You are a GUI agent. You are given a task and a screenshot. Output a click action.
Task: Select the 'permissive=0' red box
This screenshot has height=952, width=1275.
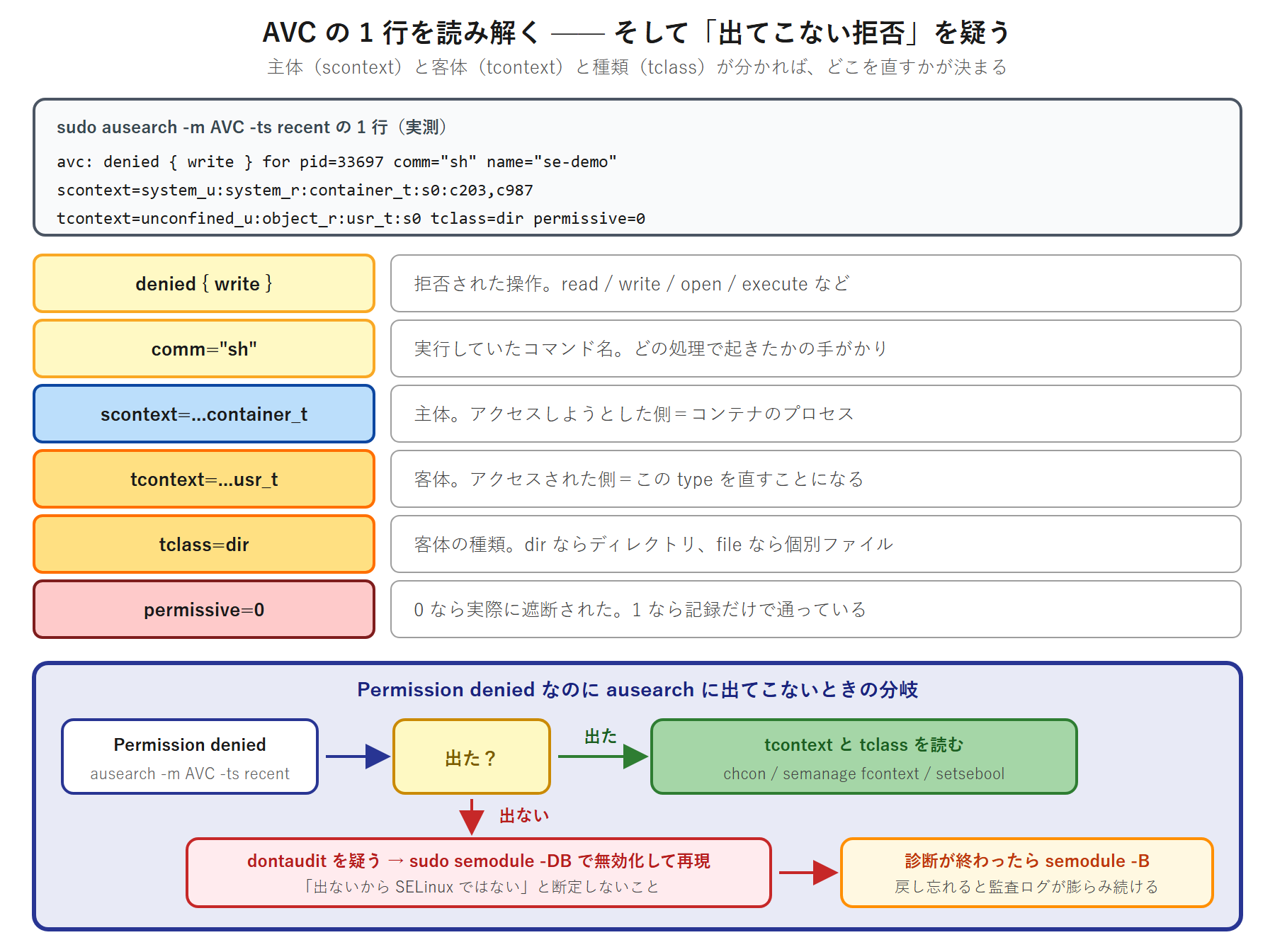pyautogui.click(x=204, y=609)
